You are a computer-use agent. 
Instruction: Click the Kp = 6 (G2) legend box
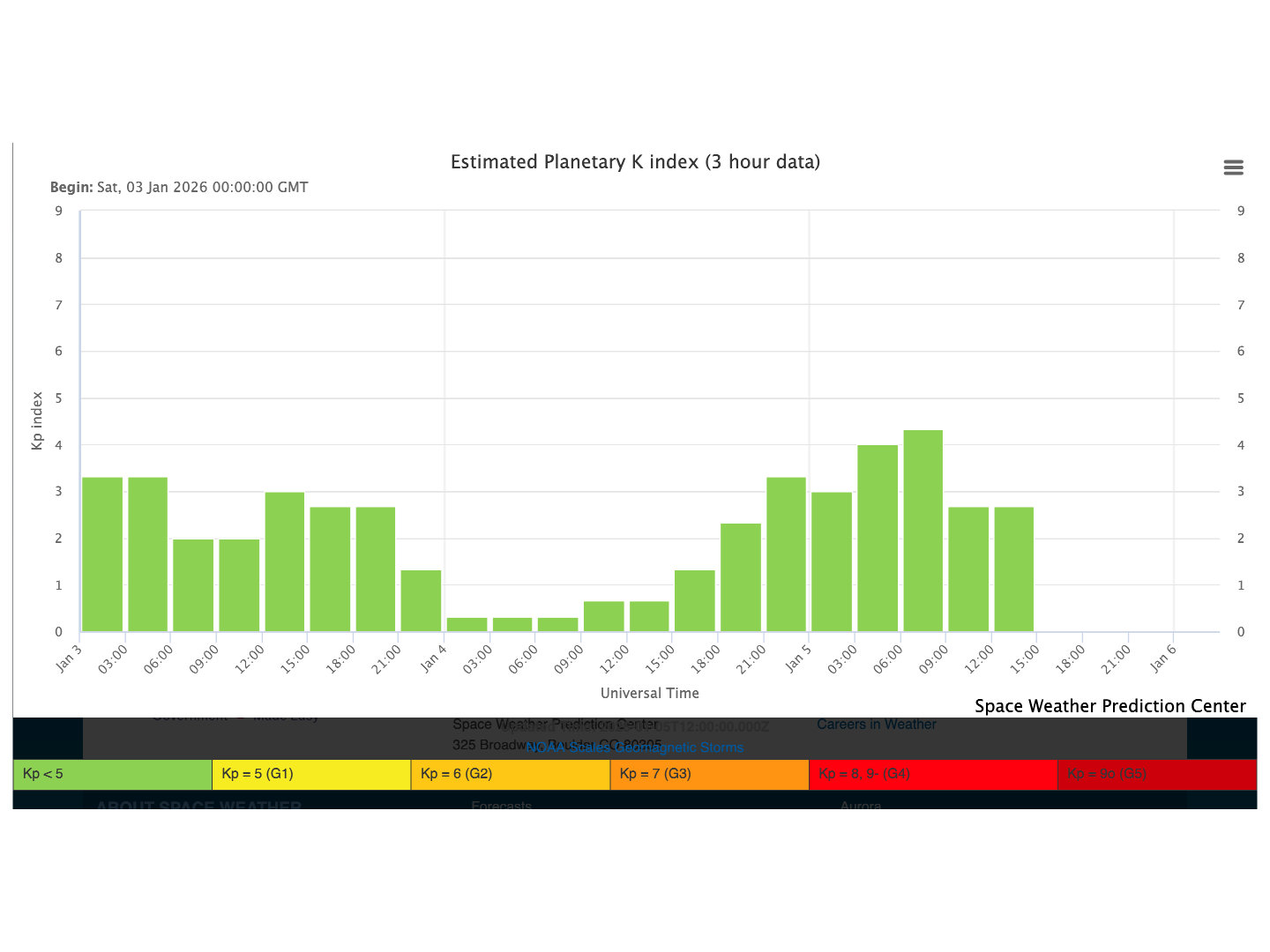[x=510, y=774]
